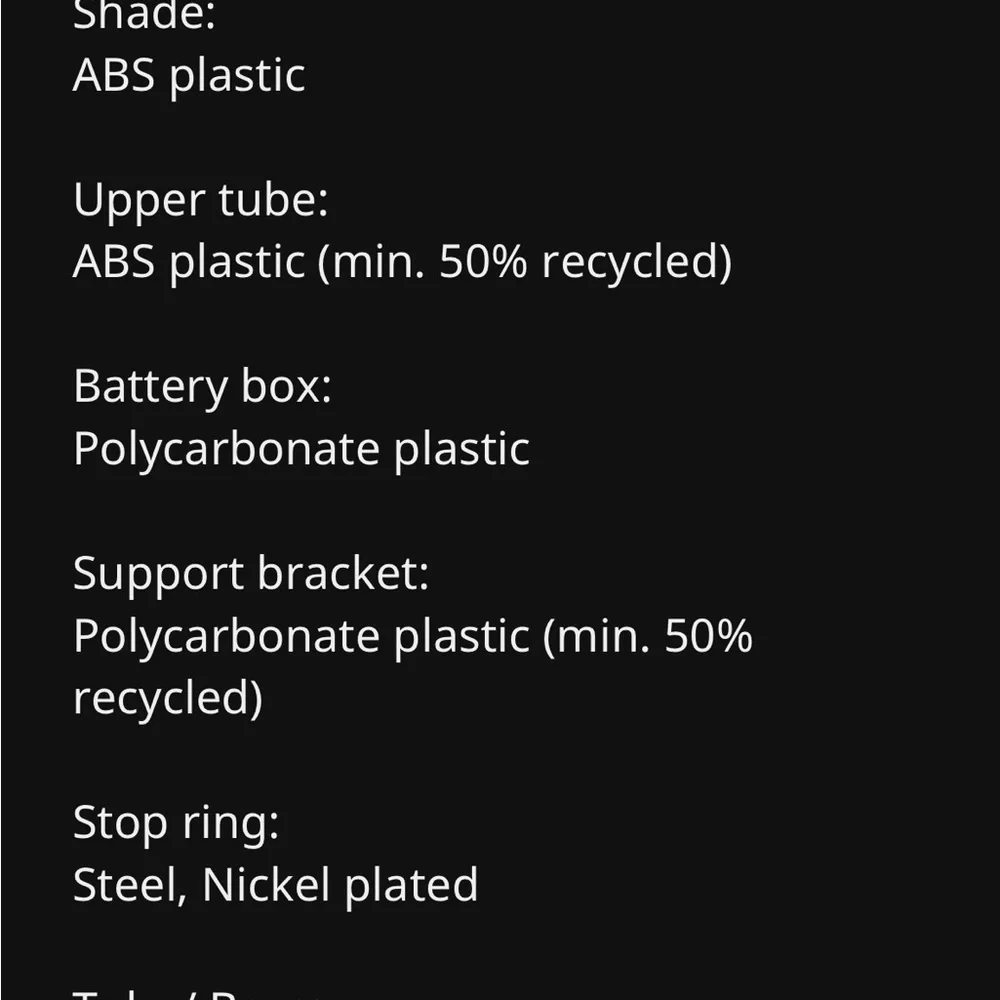
Task: Click the word "bracket:" in Support bracket heading
Action: (343, 573)
